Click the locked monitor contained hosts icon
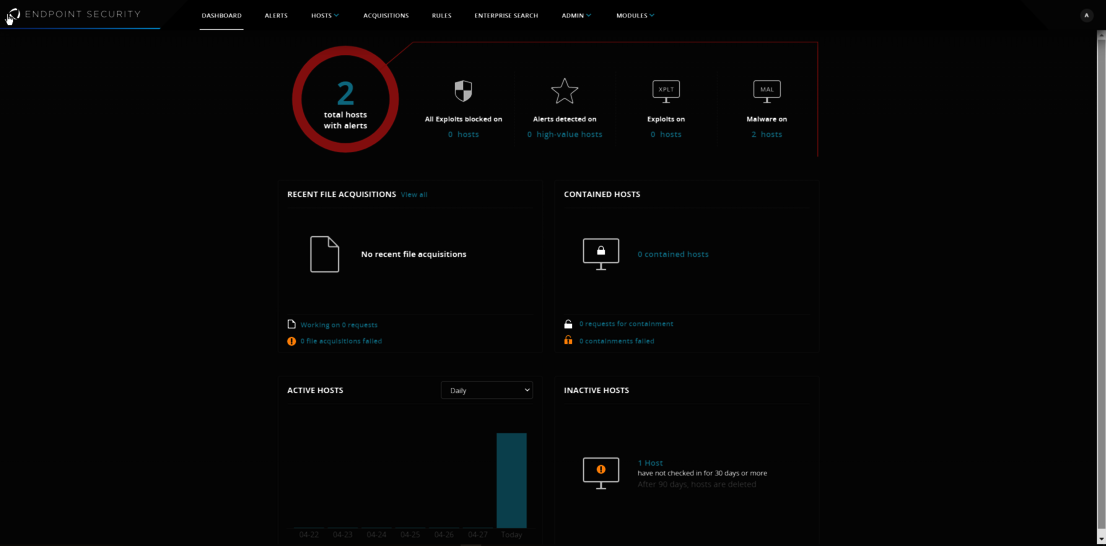The width and height of the screenshot is (1106, 546). [601, 253]
